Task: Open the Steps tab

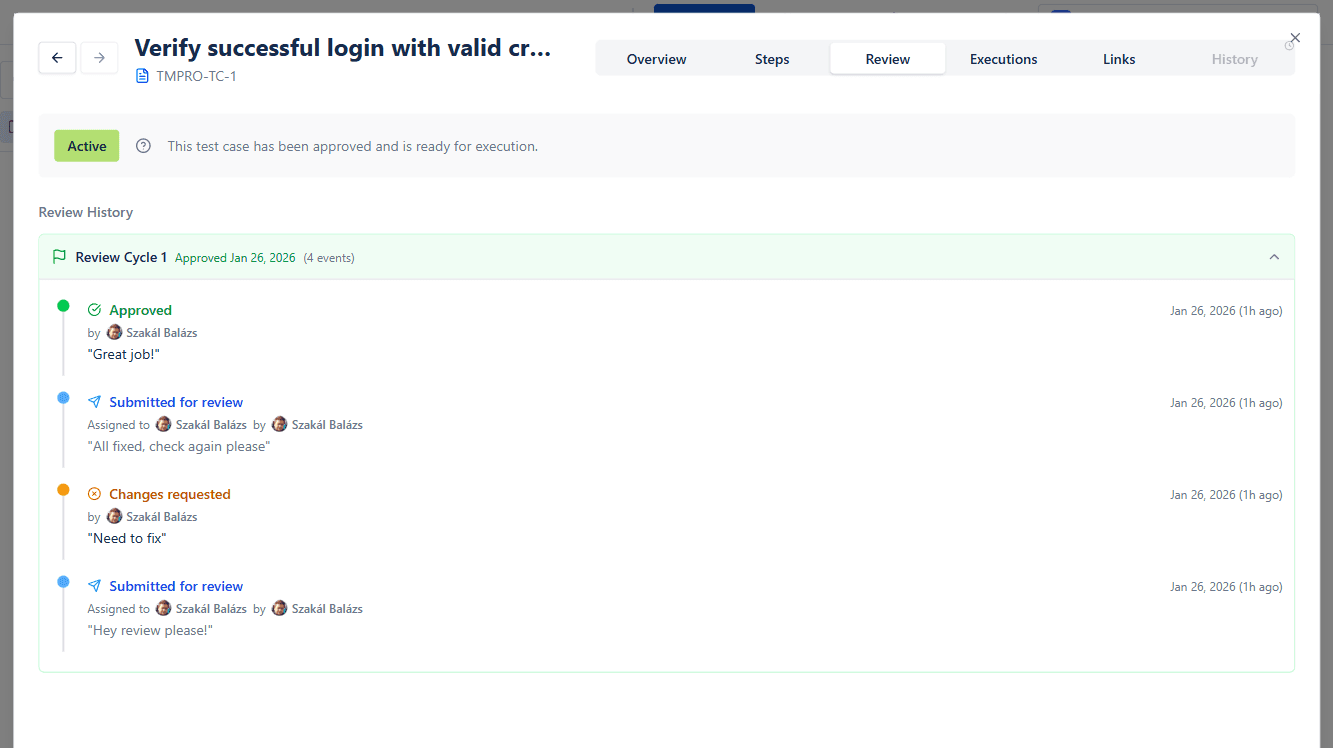Action: tap(772, 59)
